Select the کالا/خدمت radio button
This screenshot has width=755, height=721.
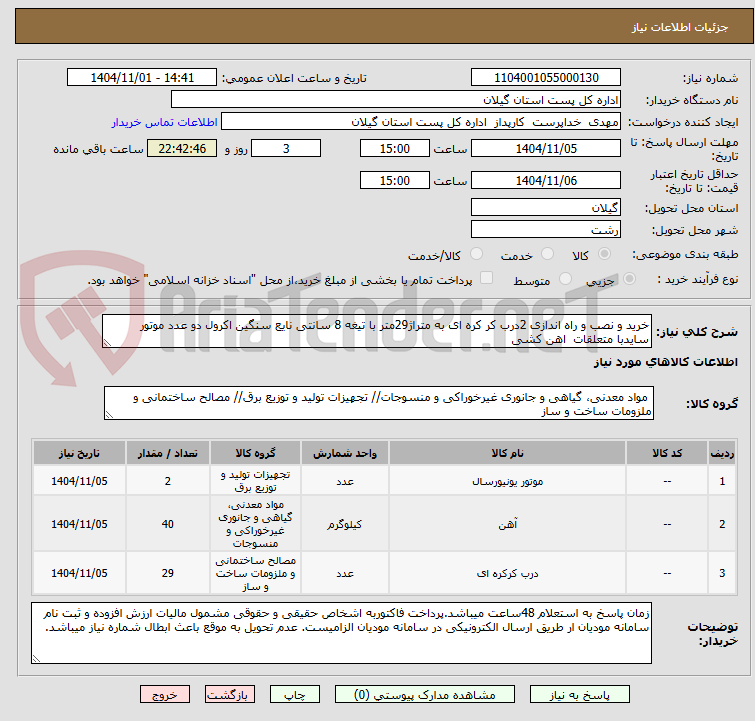click(476, 253)
